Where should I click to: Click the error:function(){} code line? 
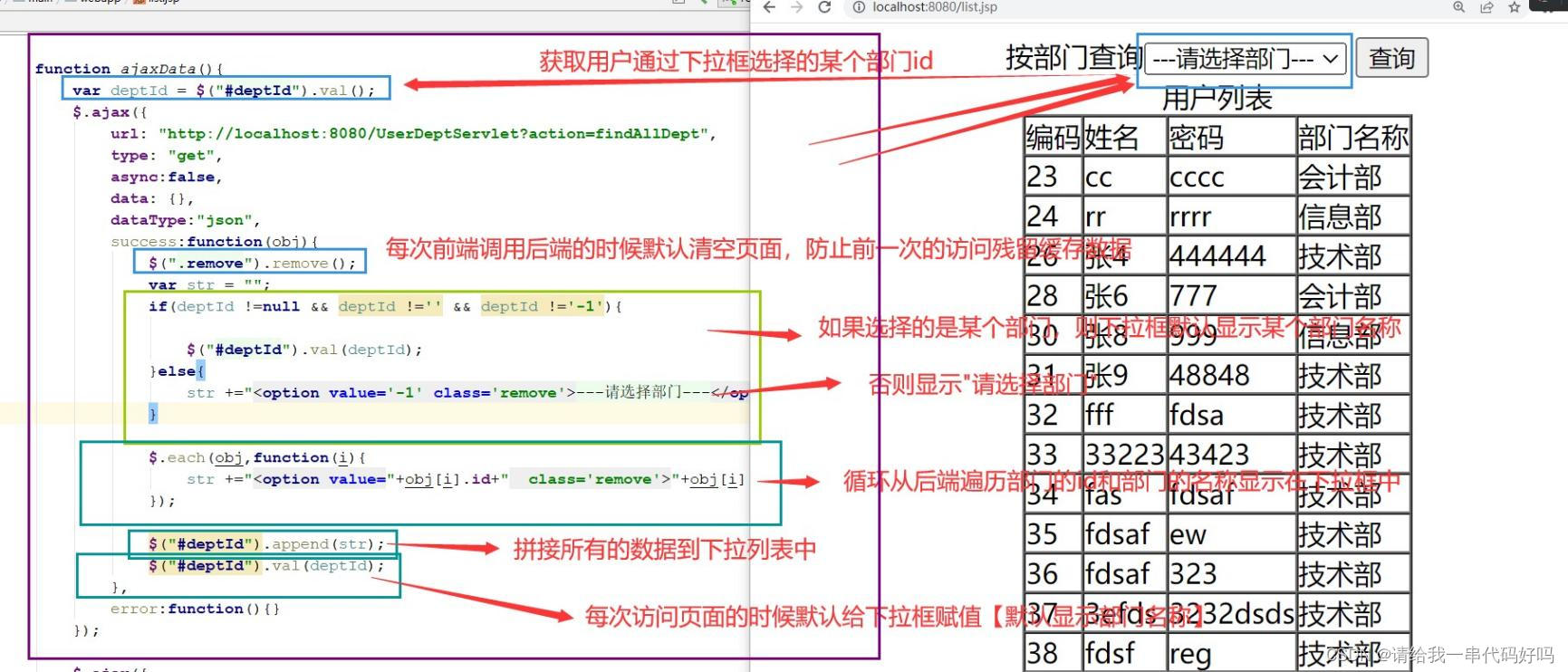pyautogui.click(x=195, y=610)
